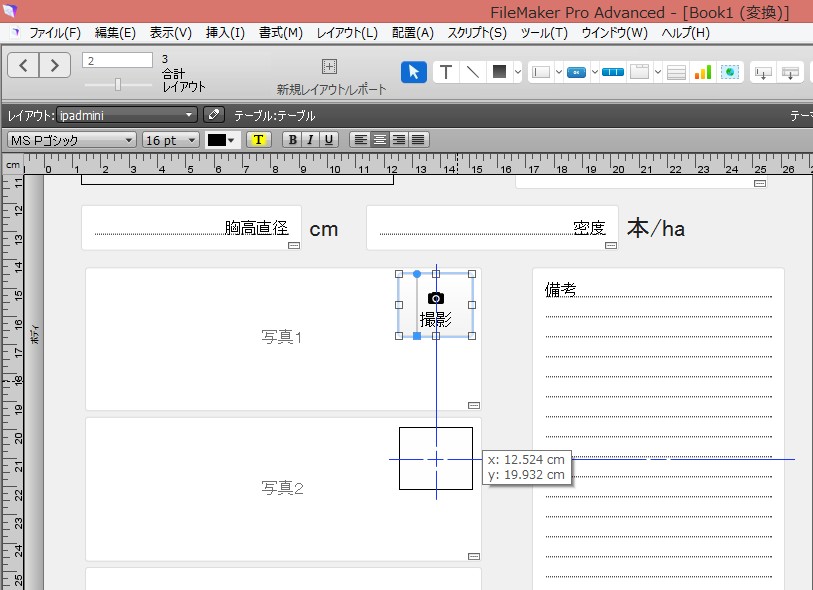Toggle Italic formatting
The width and height of the screenshot is (813, 590).
pos(310,140)
